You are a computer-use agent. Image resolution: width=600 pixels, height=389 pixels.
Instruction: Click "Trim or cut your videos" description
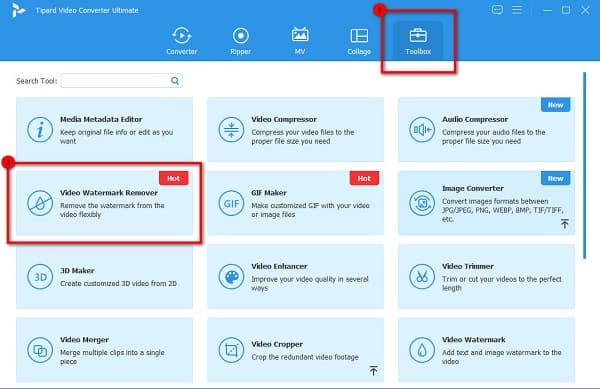(x=502, y=283)
